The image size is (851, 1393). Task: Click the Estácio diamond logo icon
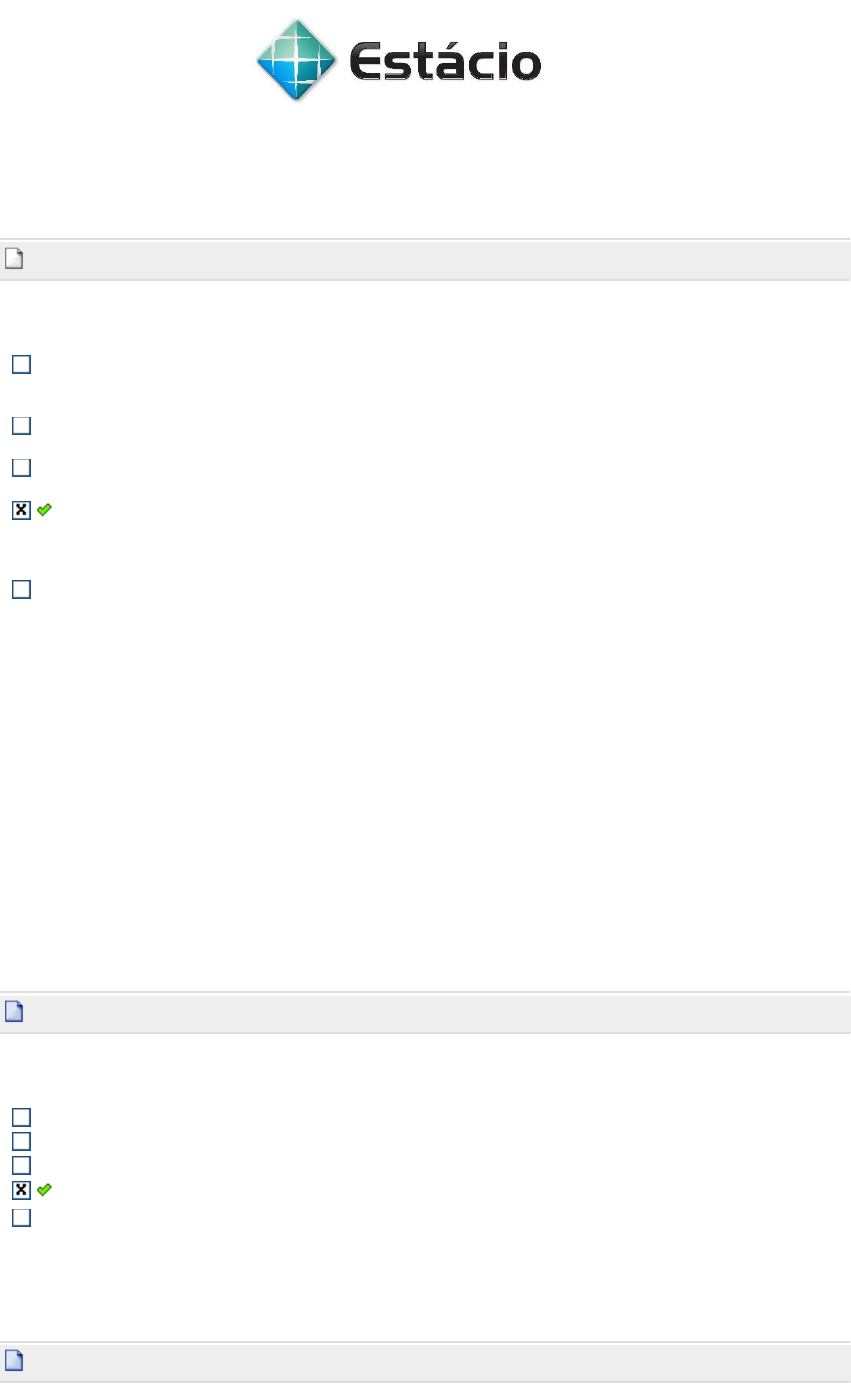coord(295,60)
